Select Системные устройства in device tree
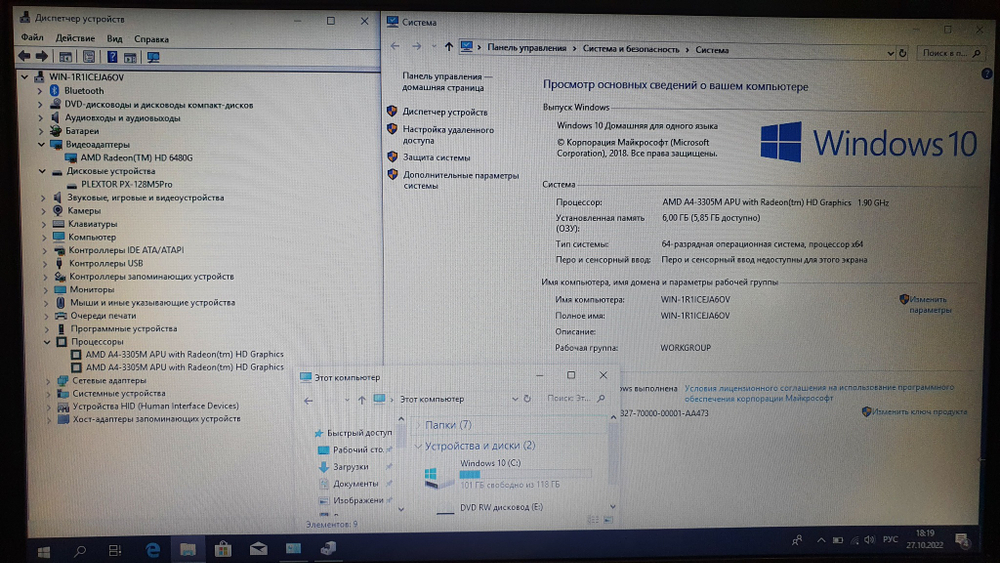The height and width of the screenshot is (563, 1000). [x=119, y=393]
